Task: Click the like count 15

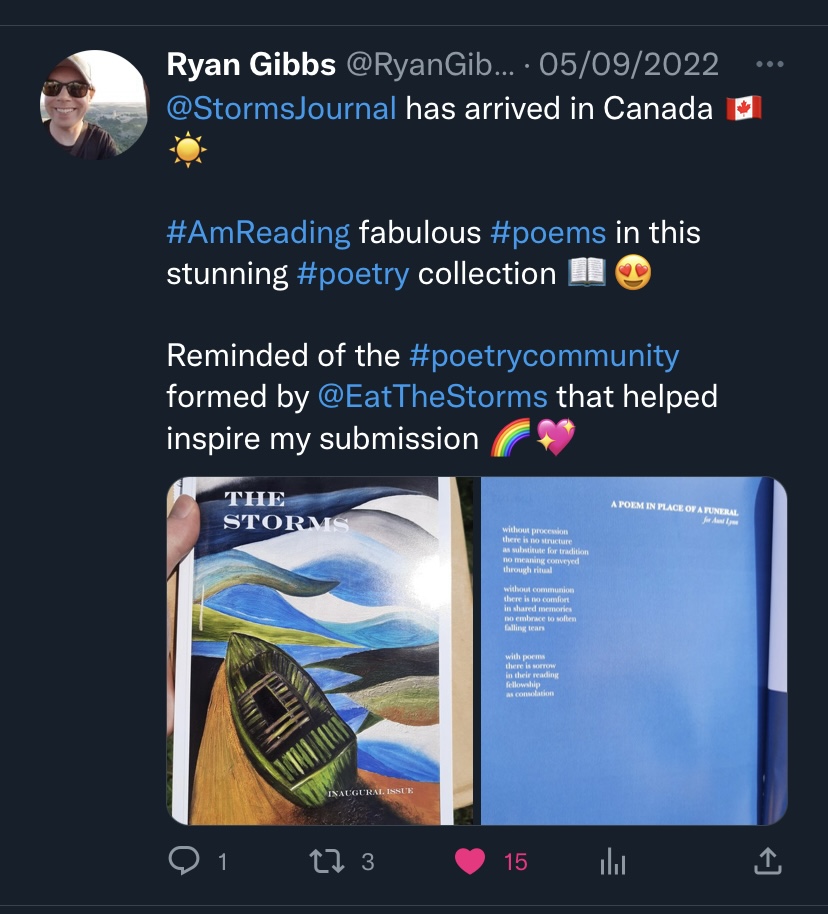Action: pos(515,861)
